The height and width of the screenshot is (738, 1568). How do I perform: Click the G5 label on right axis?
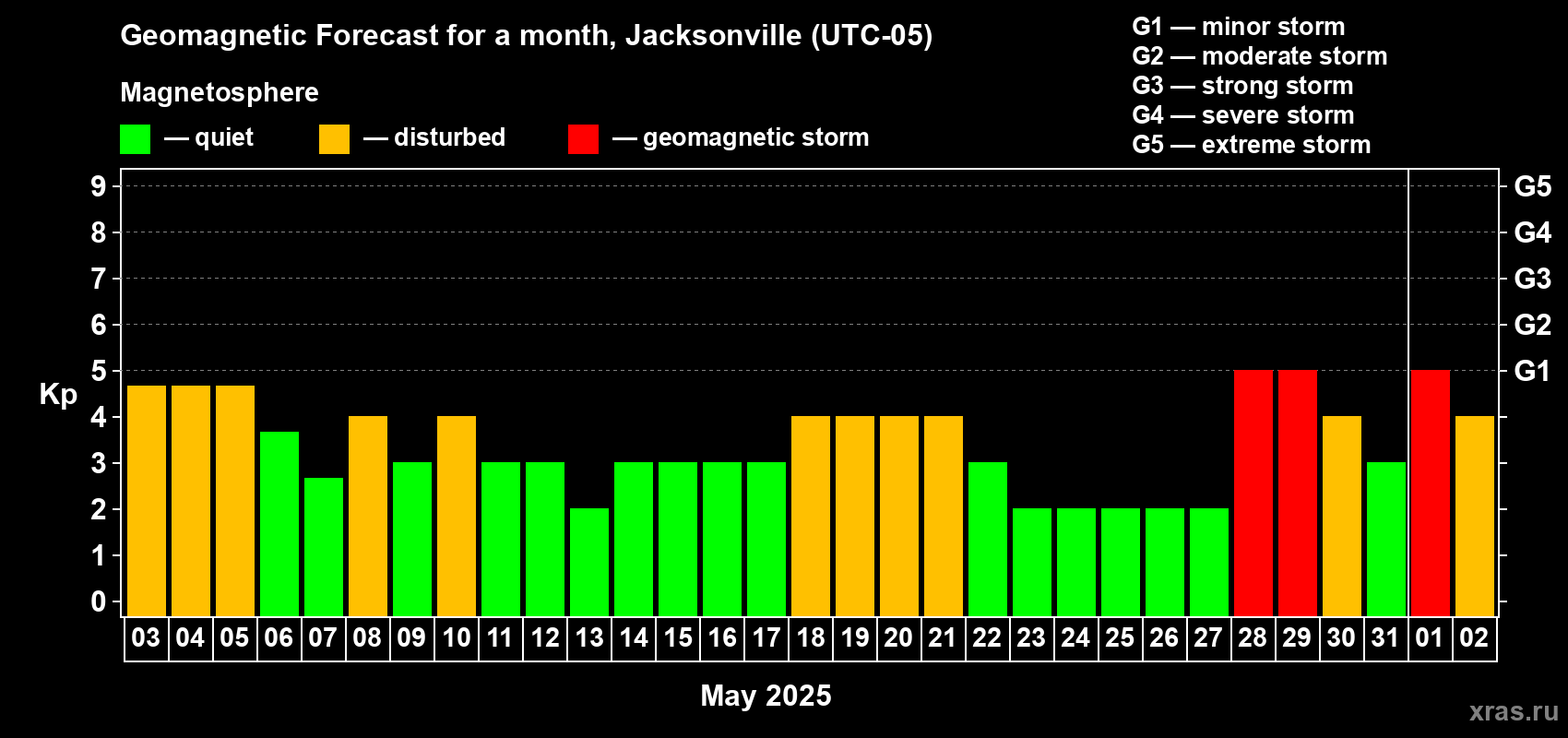1532,186
